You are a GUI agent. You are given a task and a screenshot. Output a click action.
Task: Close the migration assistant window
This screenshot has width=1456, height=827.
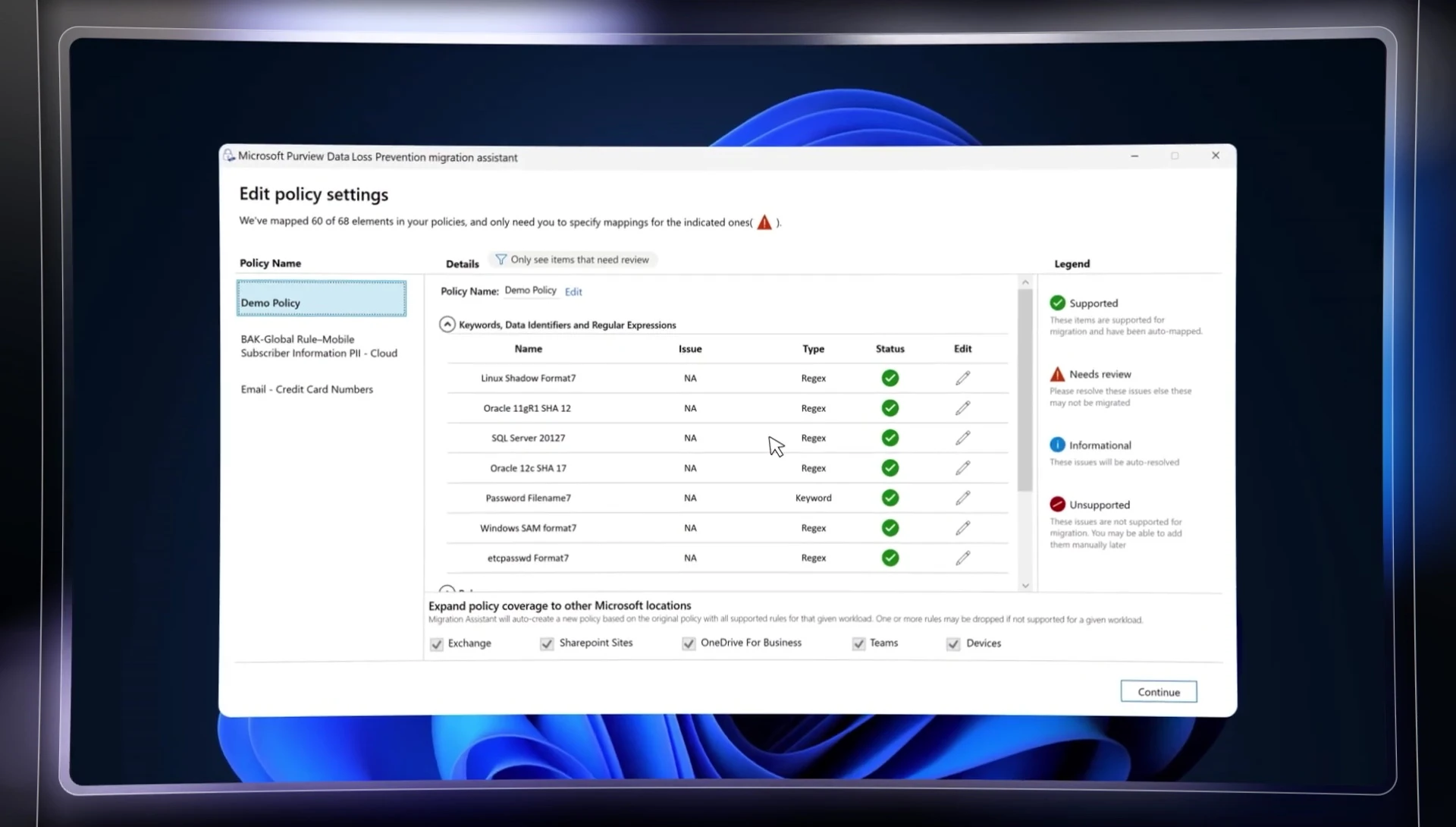(x=1216, y=156)
